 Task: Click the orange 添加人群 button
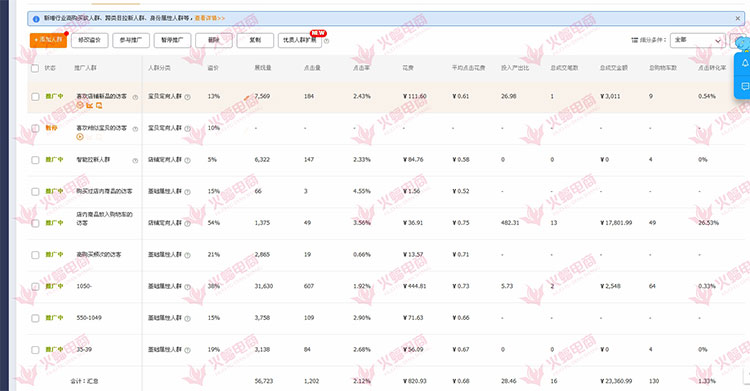(x=48, y=40)
